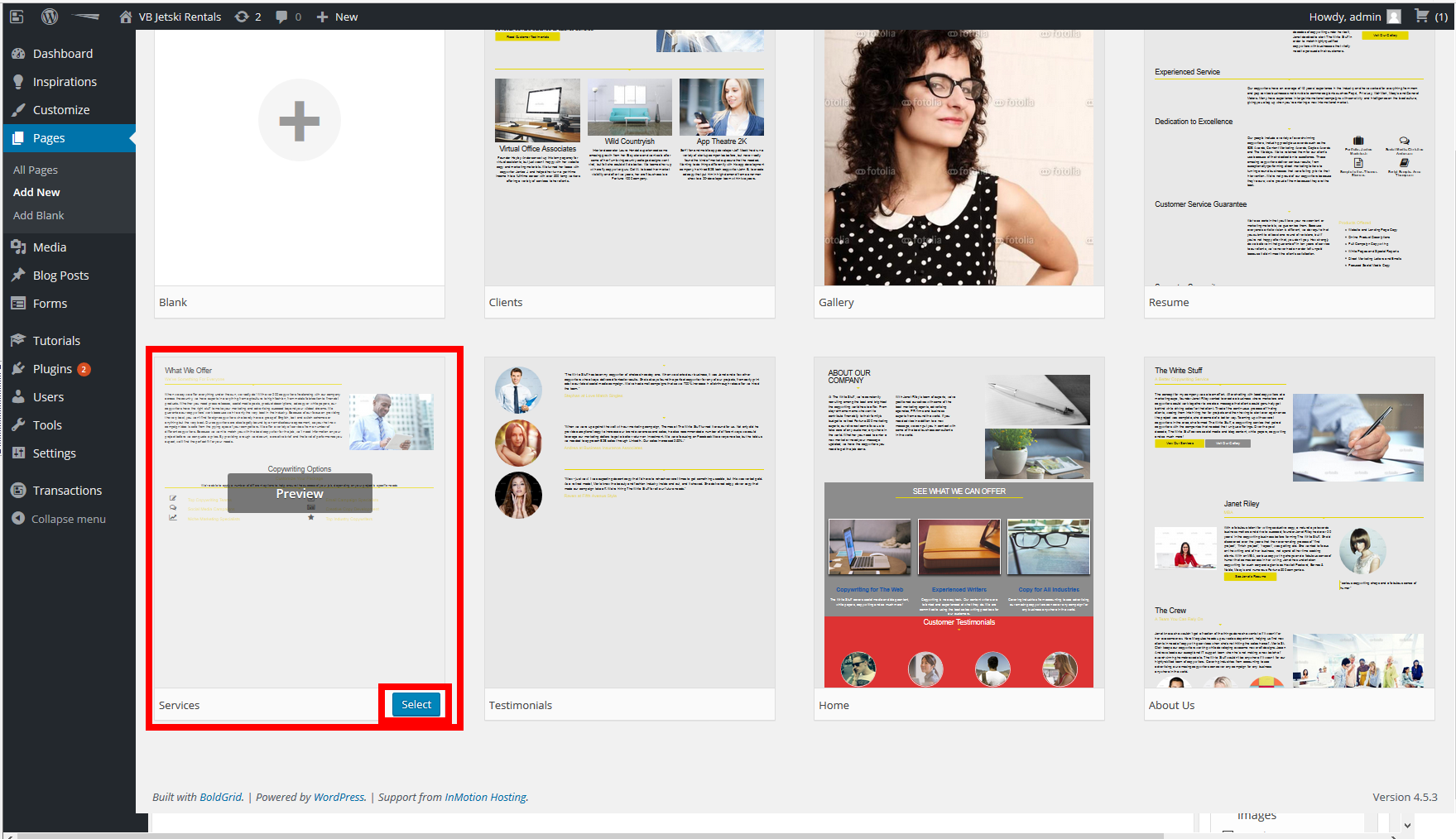Open VB Jetski Rentals site home link
Viewport: 1456px width, 839px height.
point(171,17)
